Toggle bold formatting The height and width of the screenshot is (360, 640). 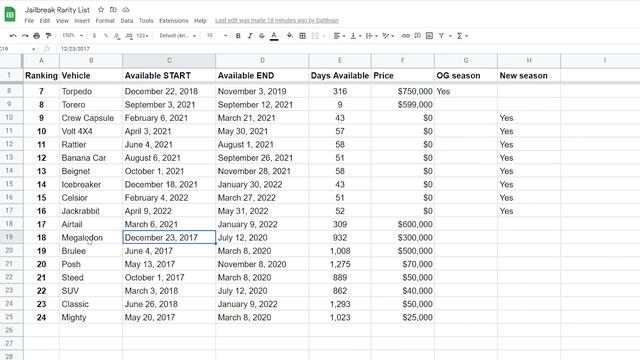point(238,36)
